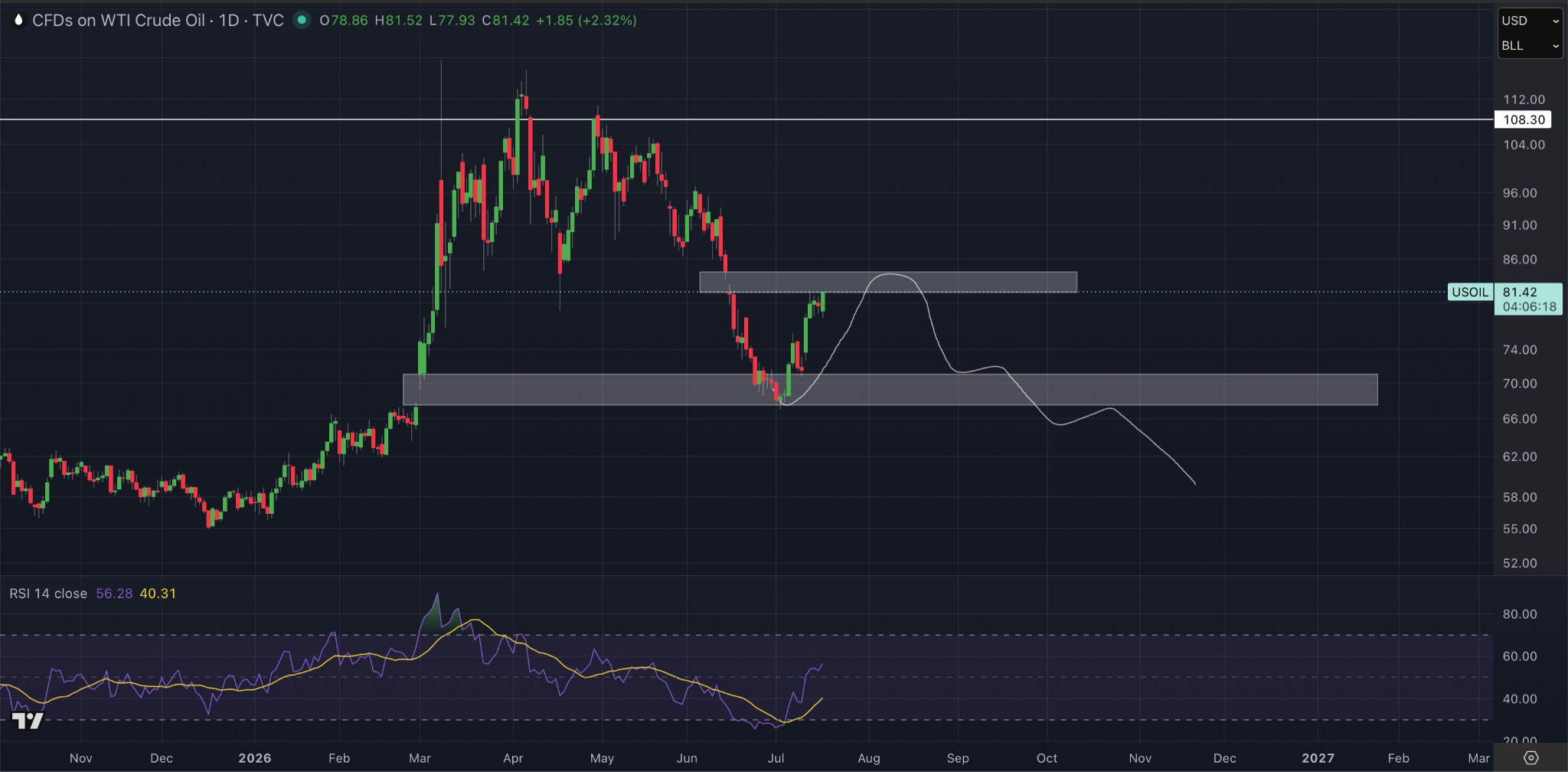Image resolution: width=1568 pixels, height=772 pixels.
Task: Click the open value O78.86
Action: (344, 21)
